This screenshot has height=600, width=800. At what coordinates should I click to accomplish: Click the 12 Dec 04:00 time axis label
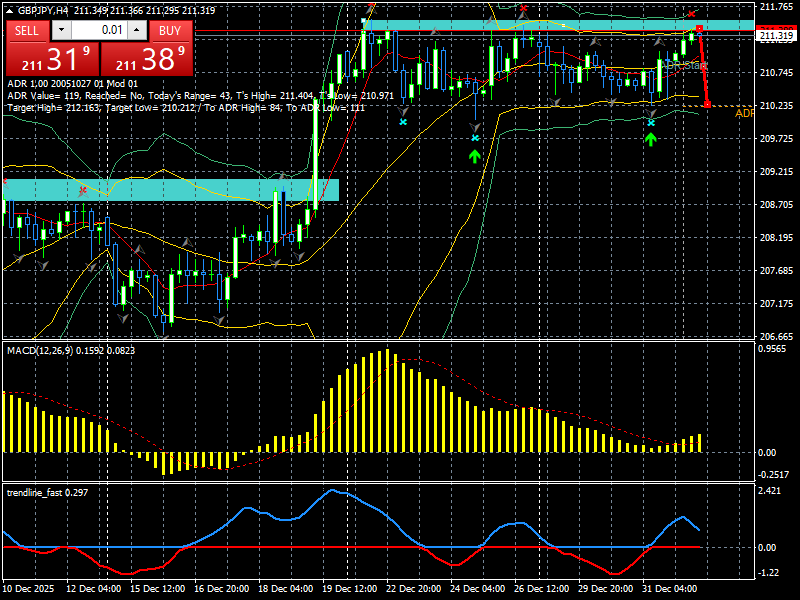click(x=94, y=589)
